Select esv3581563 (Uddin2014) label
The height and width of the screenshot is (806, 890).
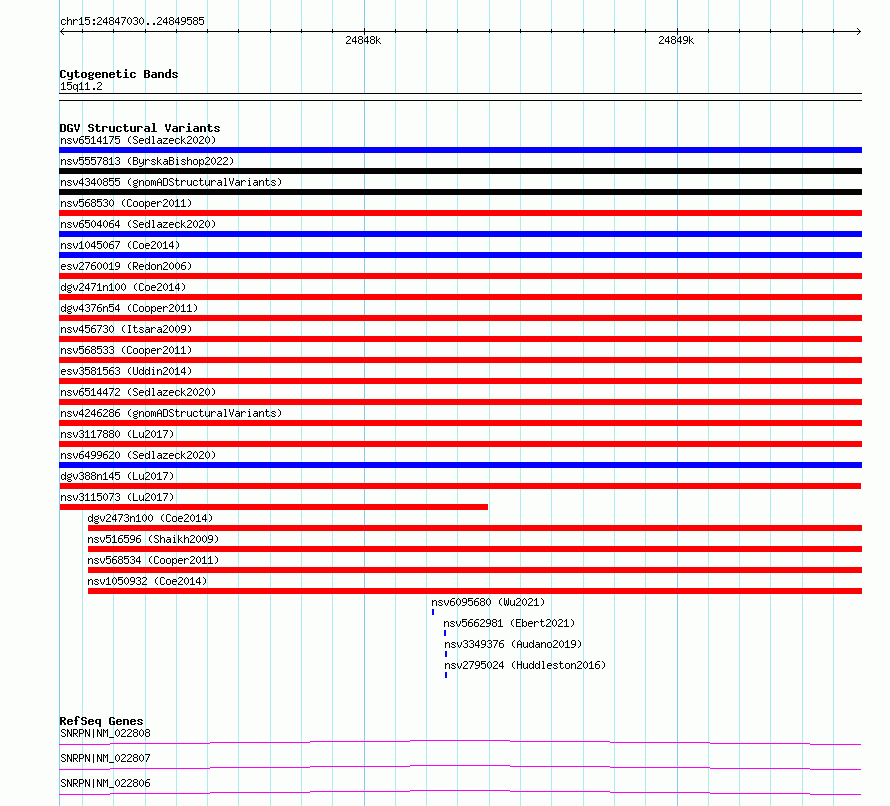click(x=126, y=371)
